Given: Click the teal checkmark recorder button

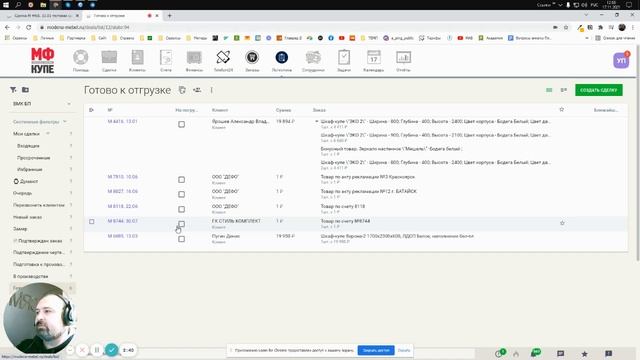Looking at the screenshot, I should pyautogui.click(x=111, y=350).
